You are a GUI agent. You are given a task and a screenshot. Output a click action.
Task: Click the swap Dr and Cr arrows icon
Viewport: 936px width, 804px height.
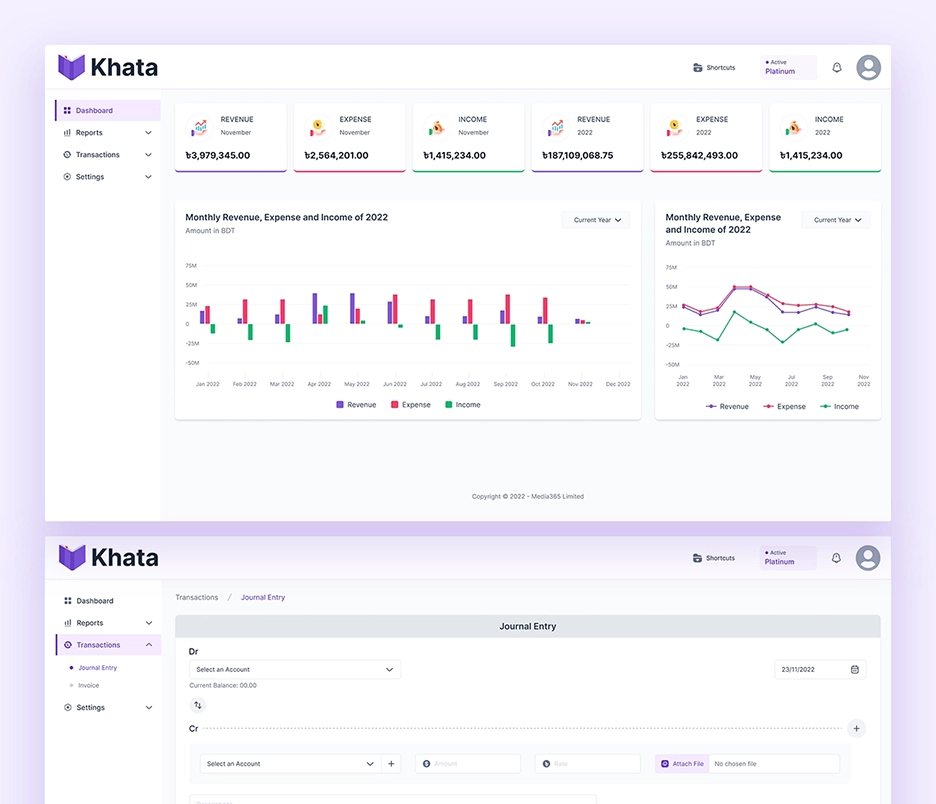198,705
